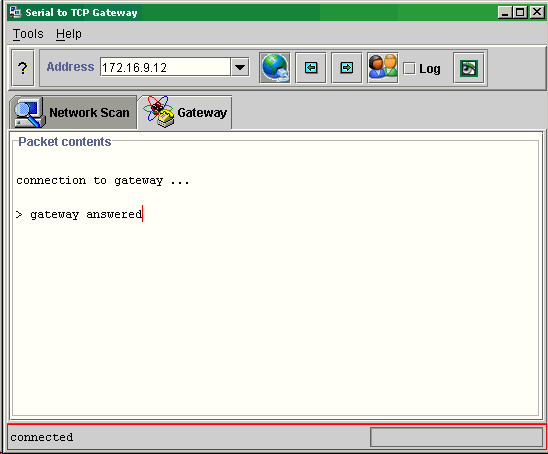Click the globe connect icon
Screen dimensions: 548x454
pyautogui.click(x=275, y=68)
